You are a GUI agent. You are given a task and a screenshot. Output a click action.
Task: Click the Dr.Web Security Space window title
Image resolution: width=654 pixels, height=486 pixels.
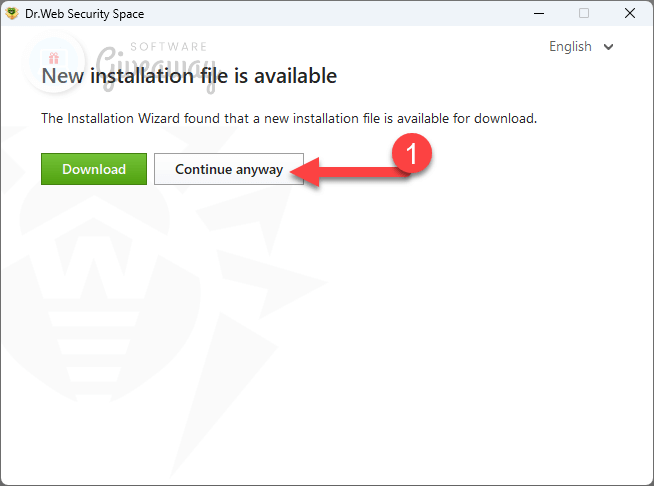(x=85, y=14)
